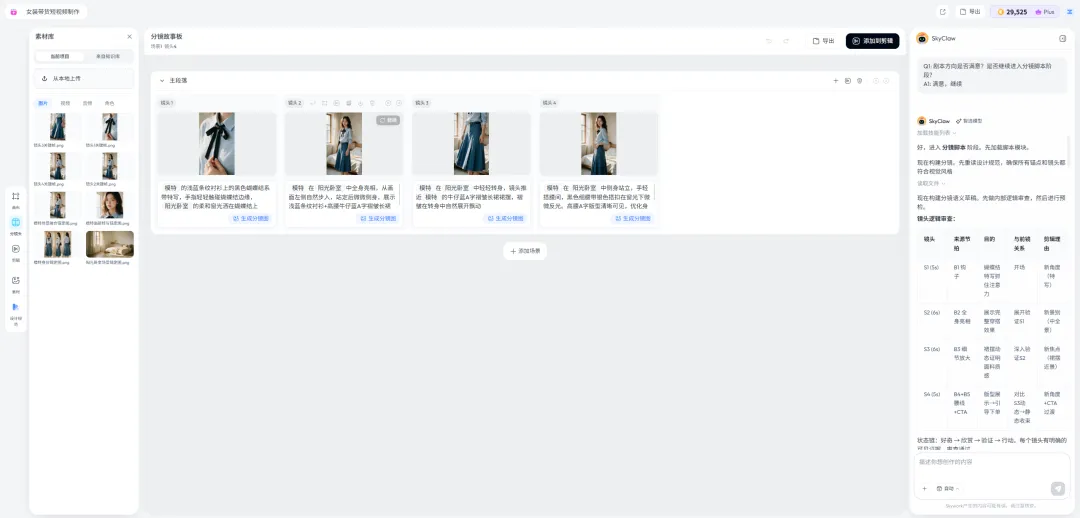Click the share icon in top bar

point(943,12)
